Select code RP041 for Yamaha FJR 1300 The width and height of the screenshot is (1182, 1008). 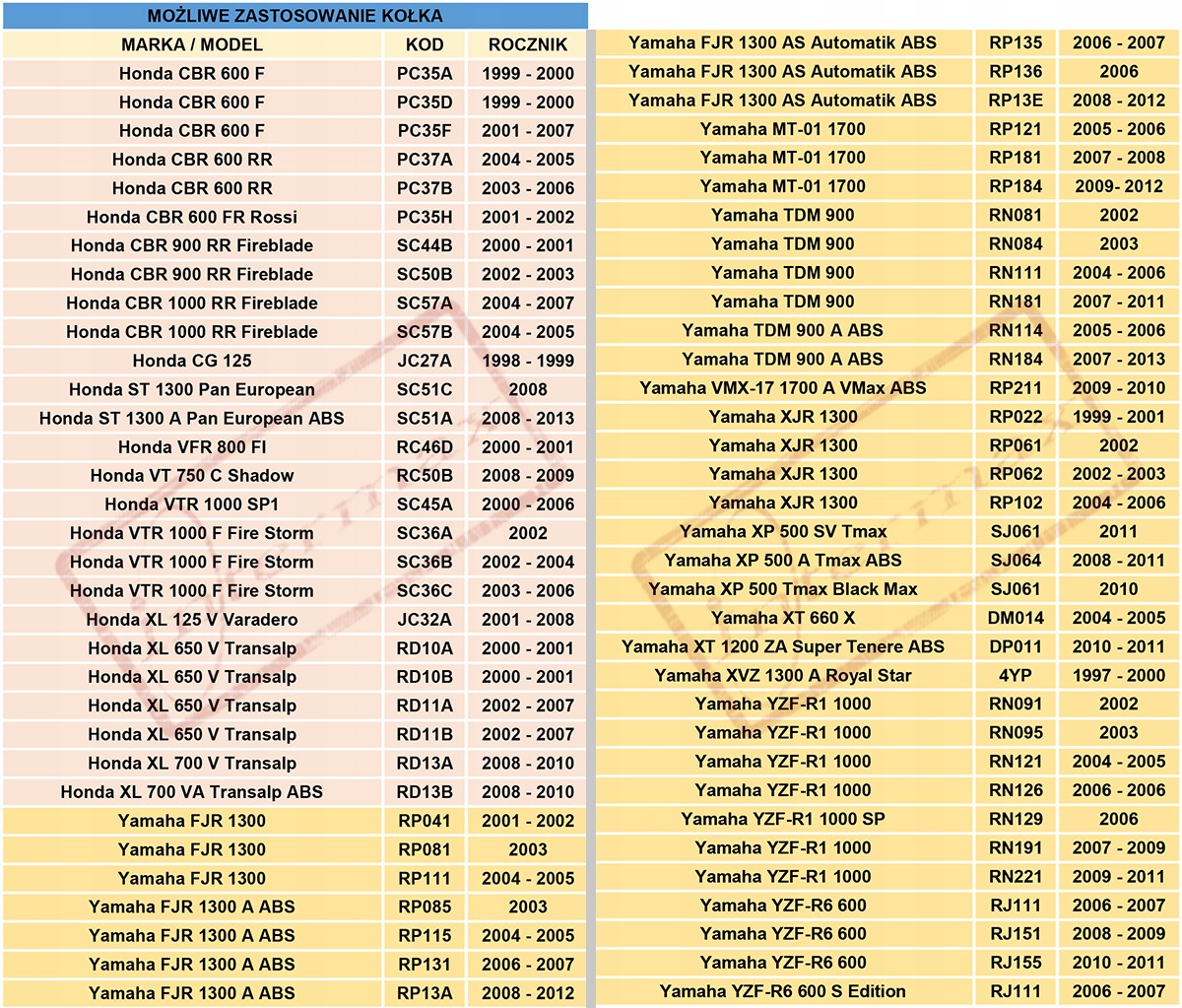click(425, 821)
